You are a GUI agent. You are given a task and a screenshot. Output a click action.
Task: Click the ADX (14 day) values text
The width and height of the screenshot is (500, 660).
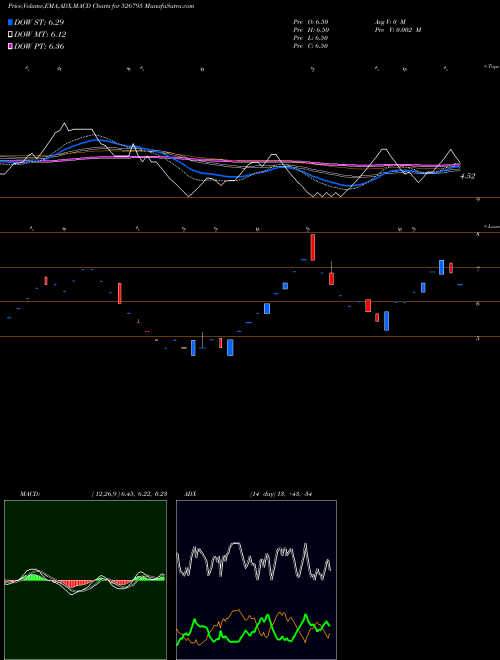tap(280, 494)
